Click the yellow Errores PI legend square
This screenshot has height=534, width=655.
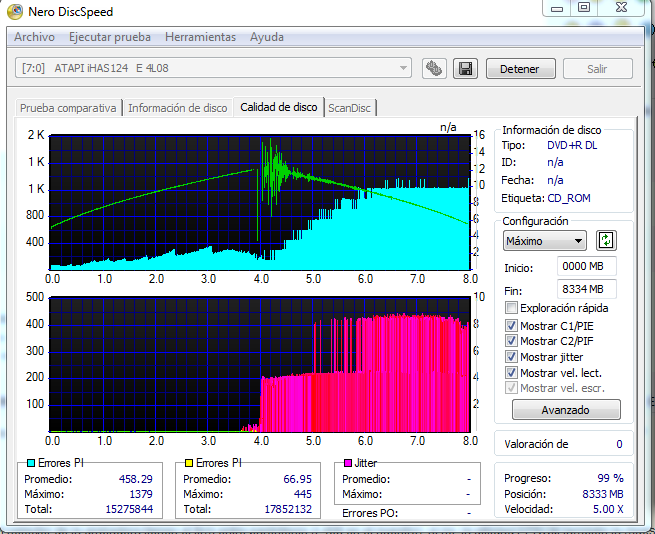188,463
